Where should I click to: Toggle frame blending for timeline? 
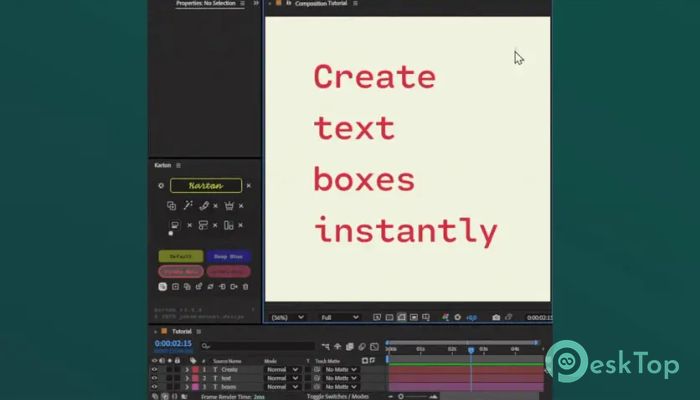[350, 346]
